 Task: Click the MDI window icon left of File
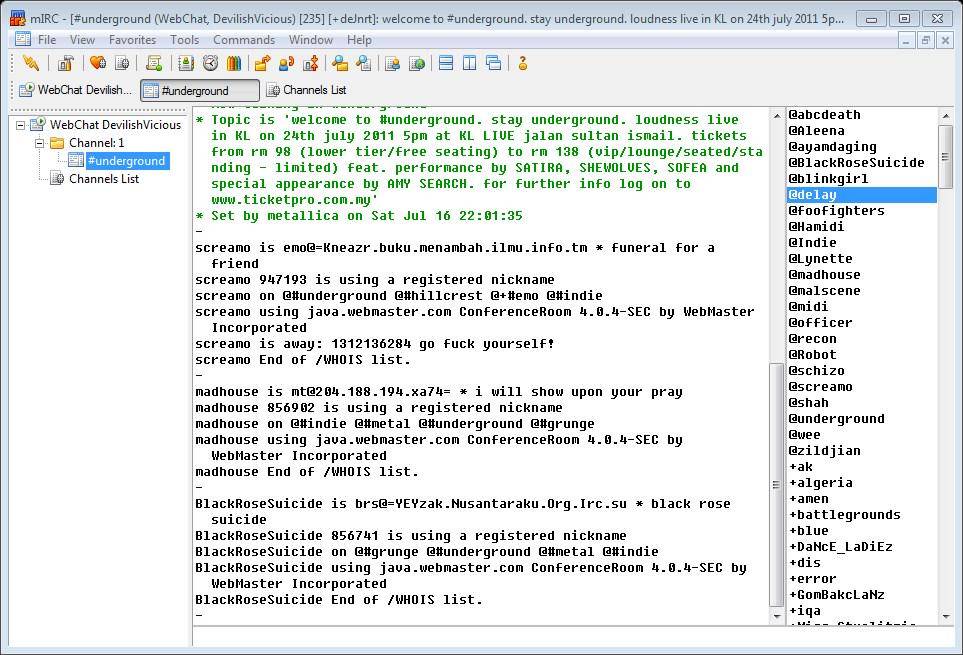23,39
